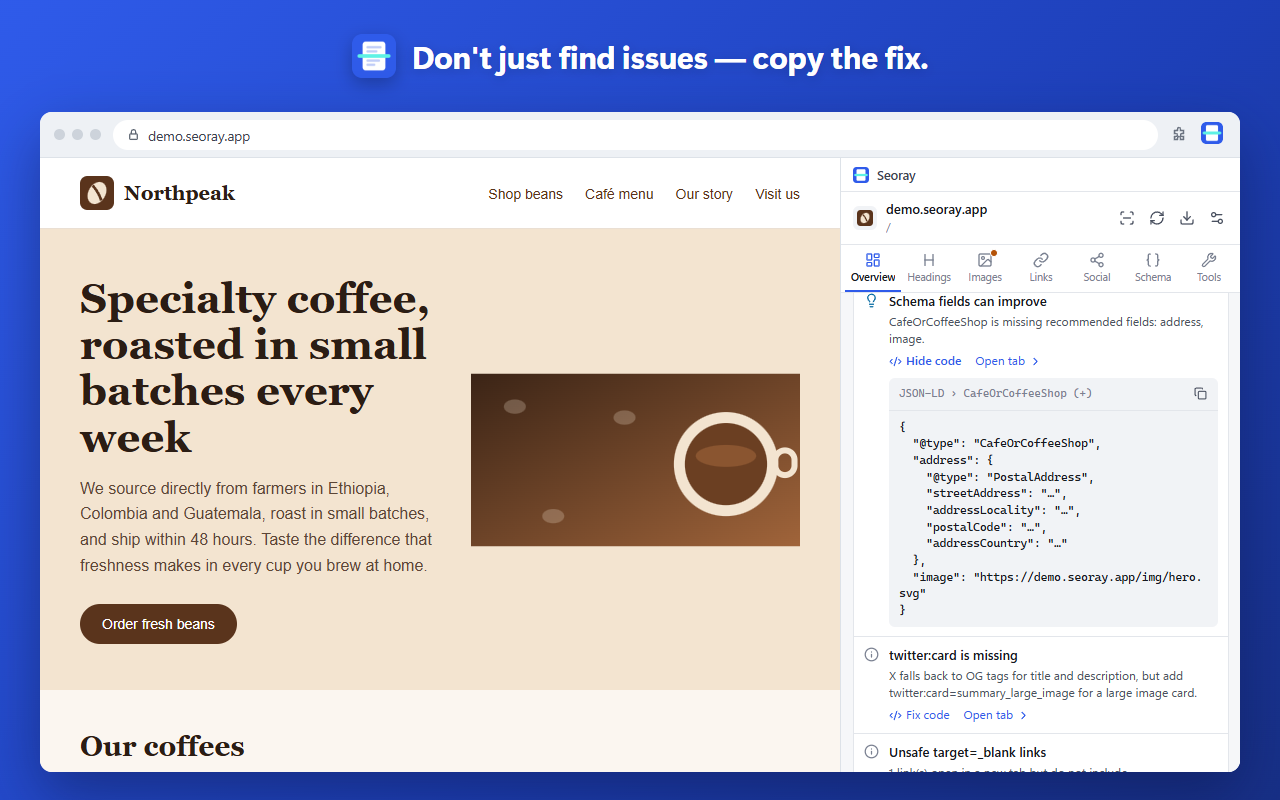Click the Order fresh beans button
The width and height of the screenshot is (1280, 800).
tap(158, 624)
